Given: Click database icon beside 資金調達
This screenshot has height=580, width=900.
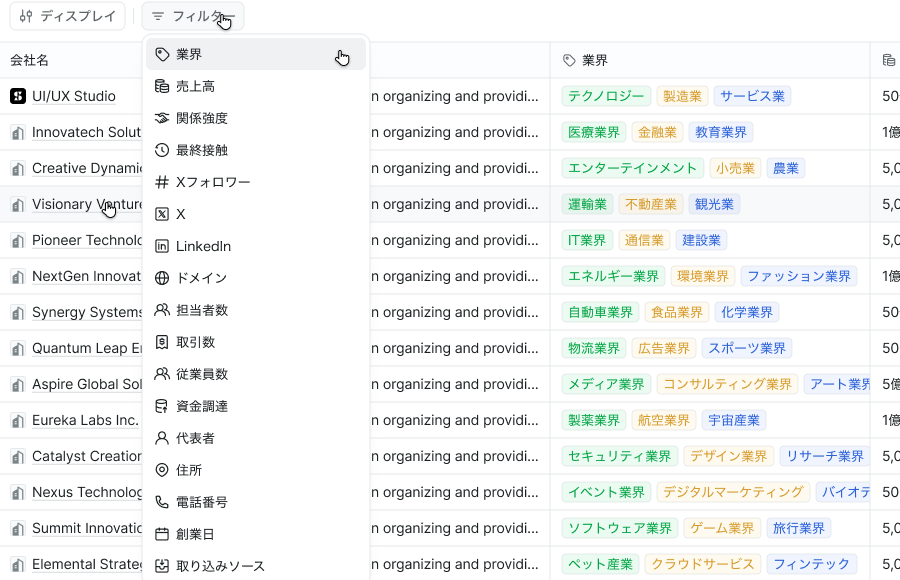Looking at the screenshot, I should click(162, 407).
